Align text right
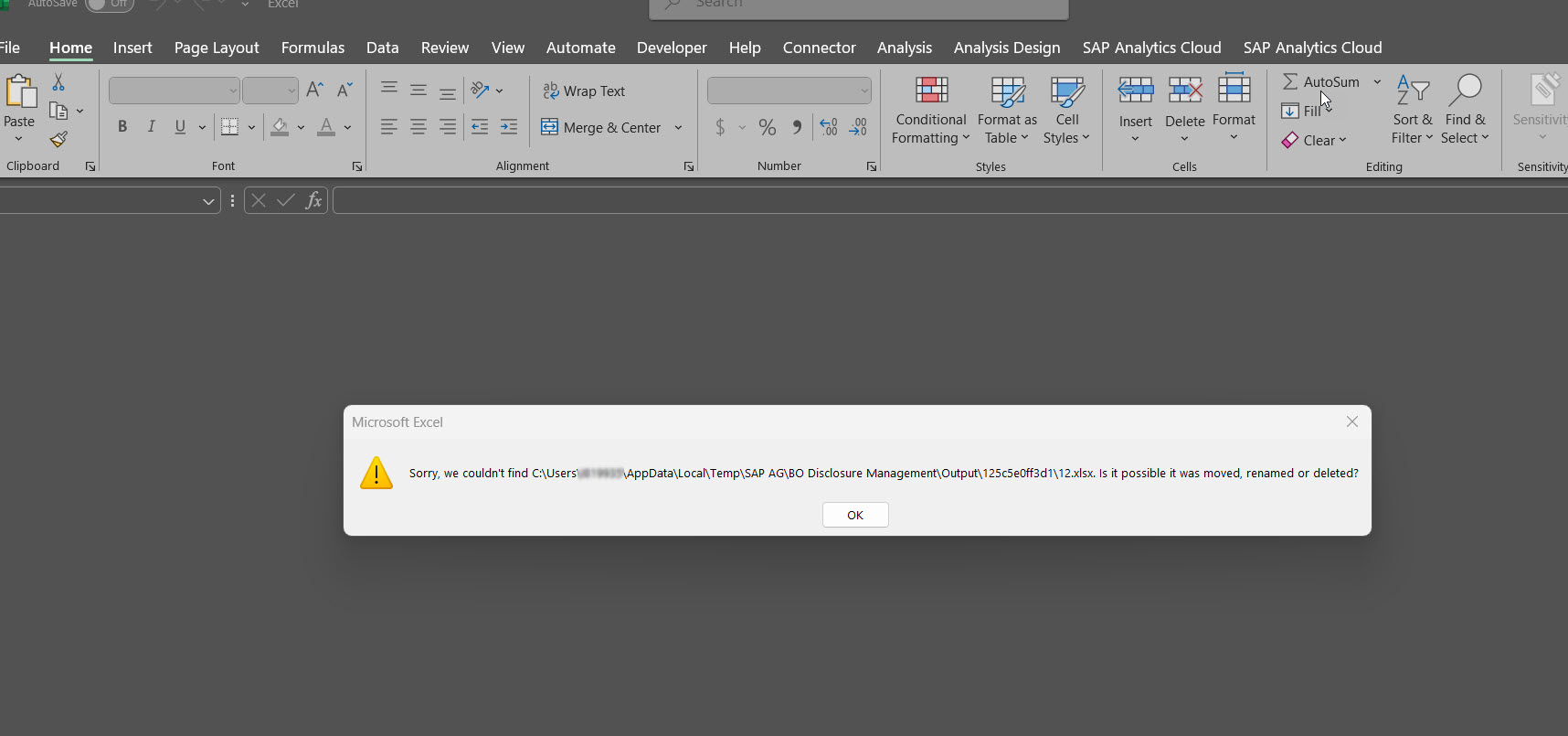Image resolution: width=1568 pixels, height=736 pixels. point(448,127)
